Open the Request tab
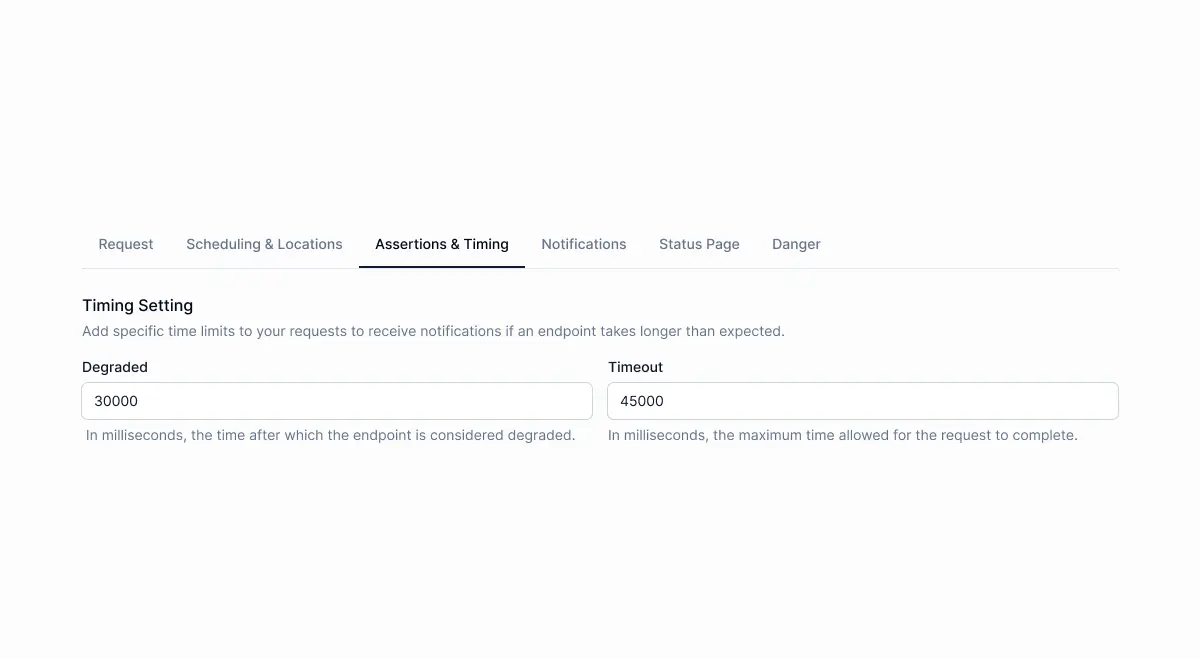 (126, 244)
